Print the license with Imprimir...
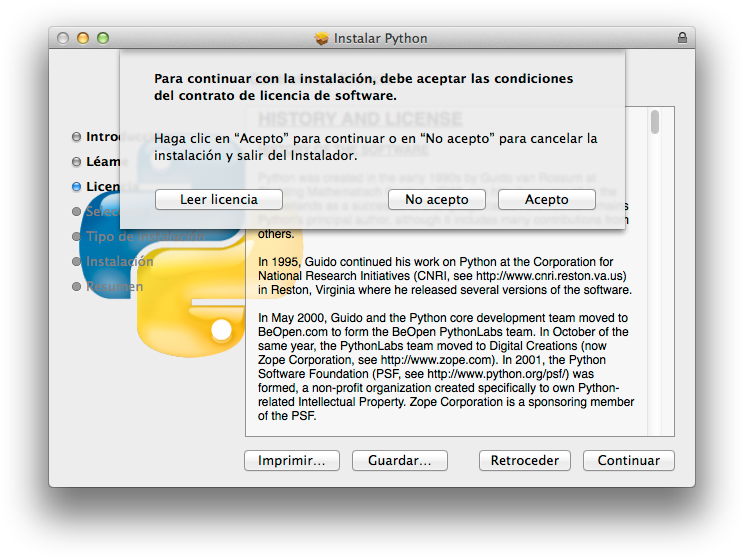This screenshot has height=558, width=744. pyautogui.click(x=292, y=460)
